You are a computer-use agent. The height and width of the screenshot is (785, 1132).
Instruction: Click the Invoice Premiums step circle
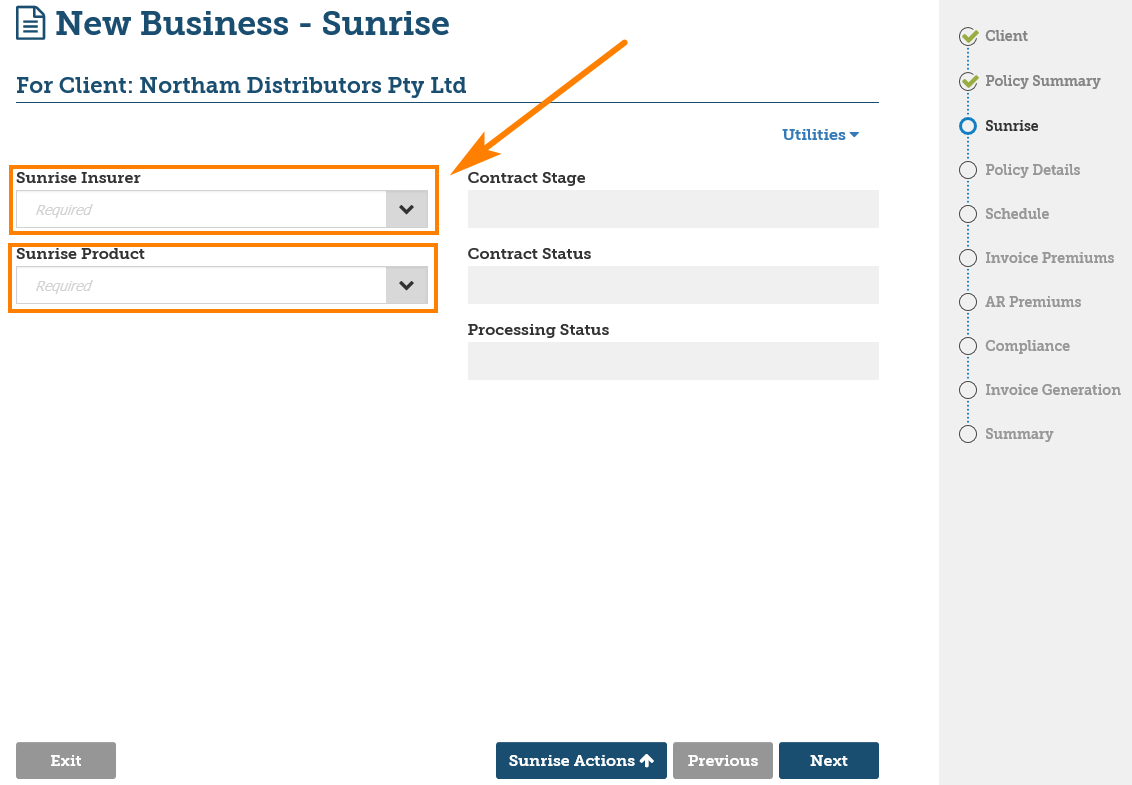pos(967,258)
